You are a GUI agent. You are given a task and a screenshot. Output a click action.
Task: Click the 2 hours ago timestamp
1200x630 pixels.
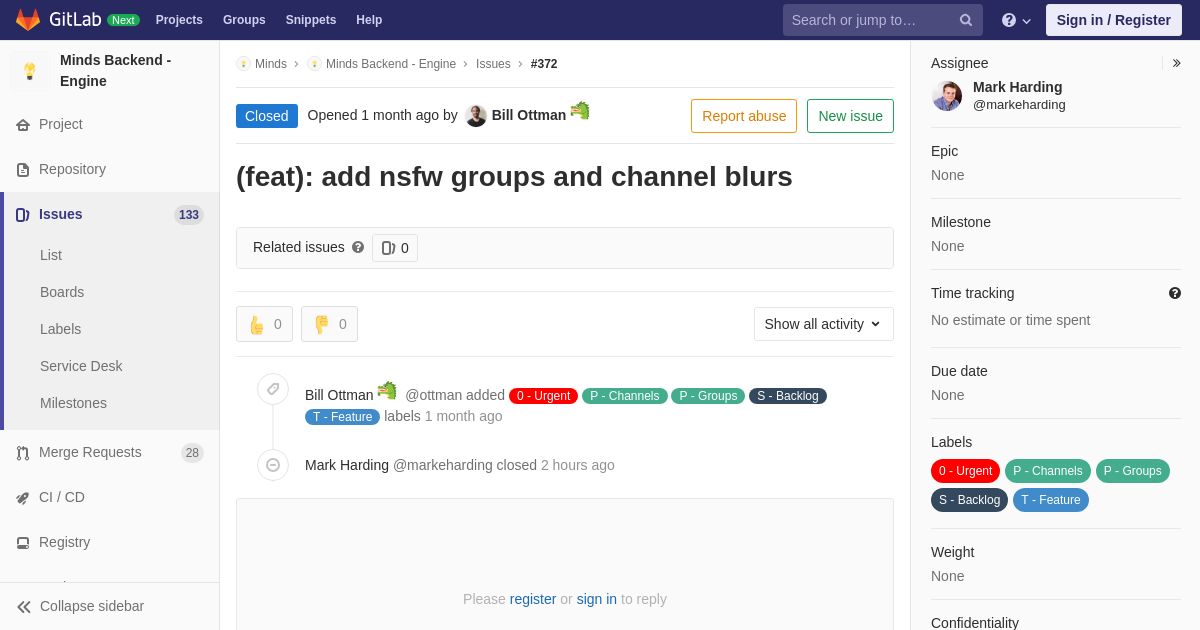pos(578,465)
